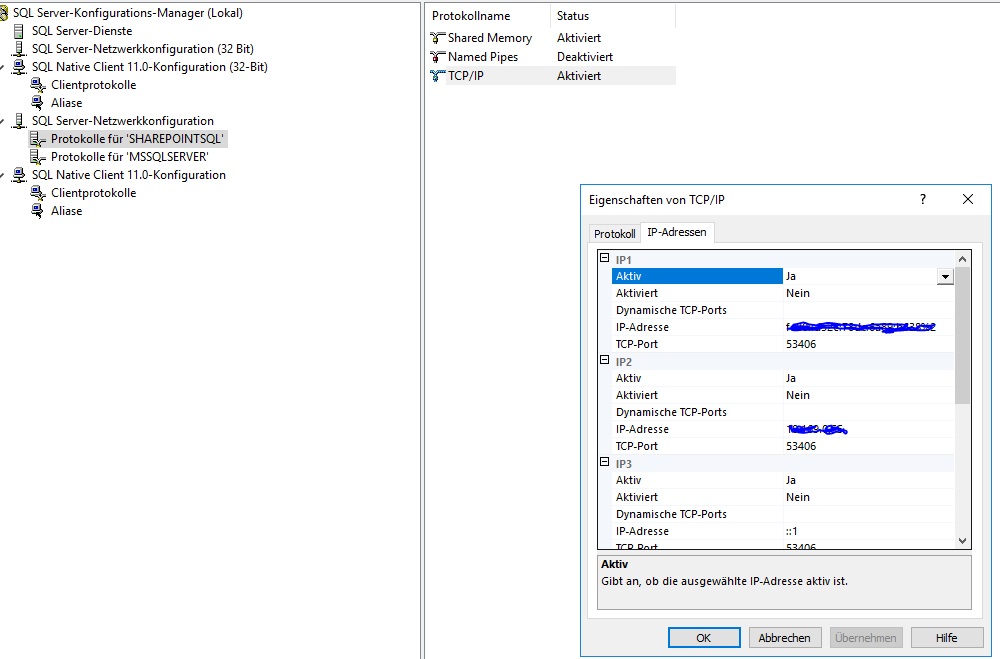Switch to the Protokoll tab

615,233
